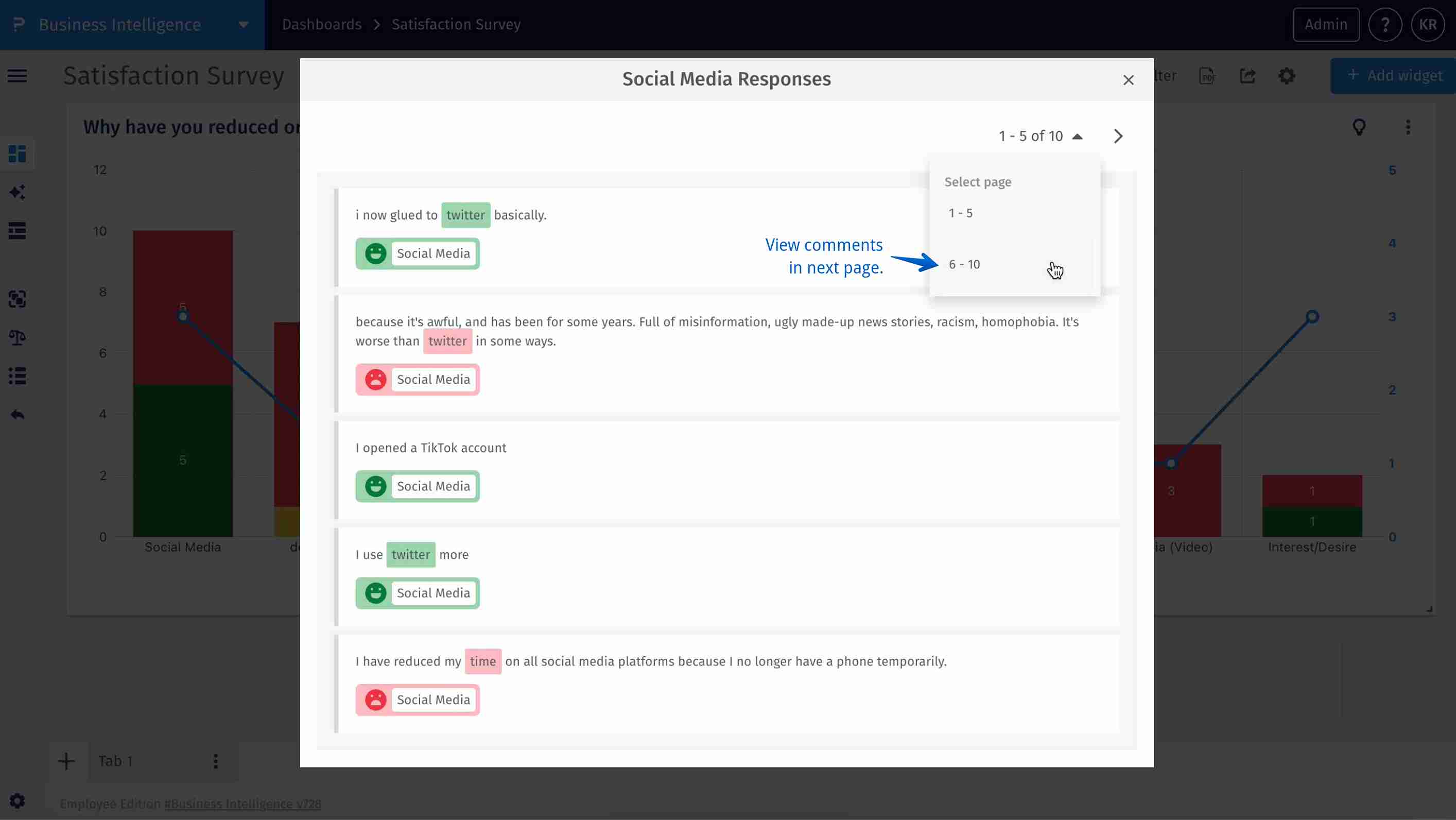
Task: Click the PDF export icon
Action: [x=1207, y=76]
